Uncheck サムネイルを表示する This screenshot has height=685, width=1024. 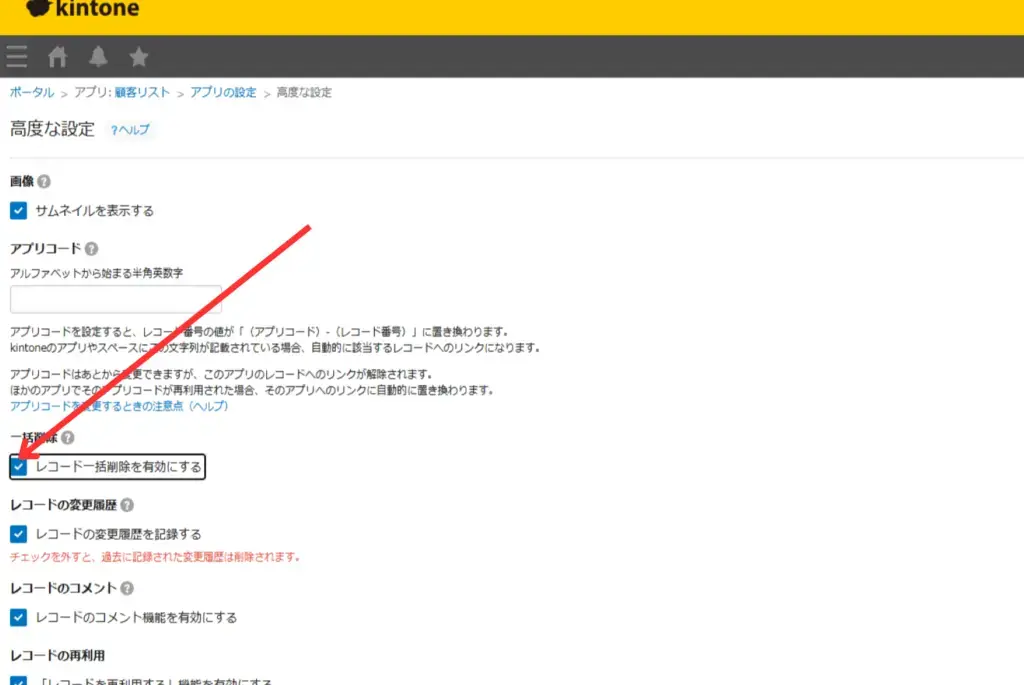(x=18, y=211)
